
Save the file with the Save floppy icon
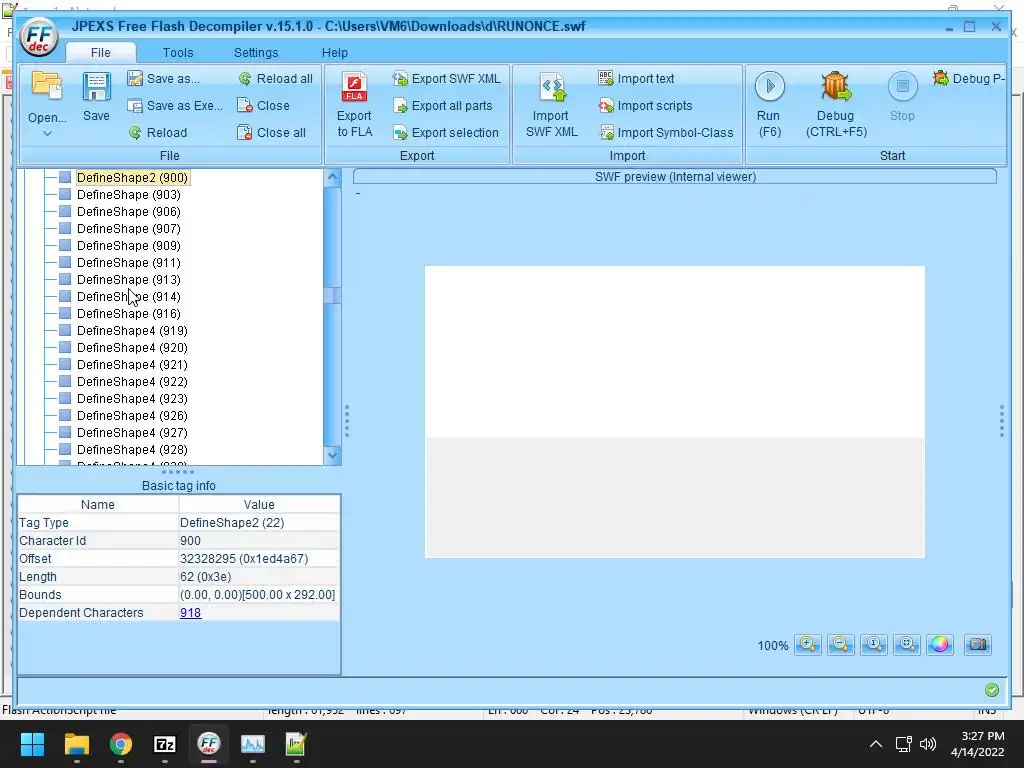(x=96, y=97)
